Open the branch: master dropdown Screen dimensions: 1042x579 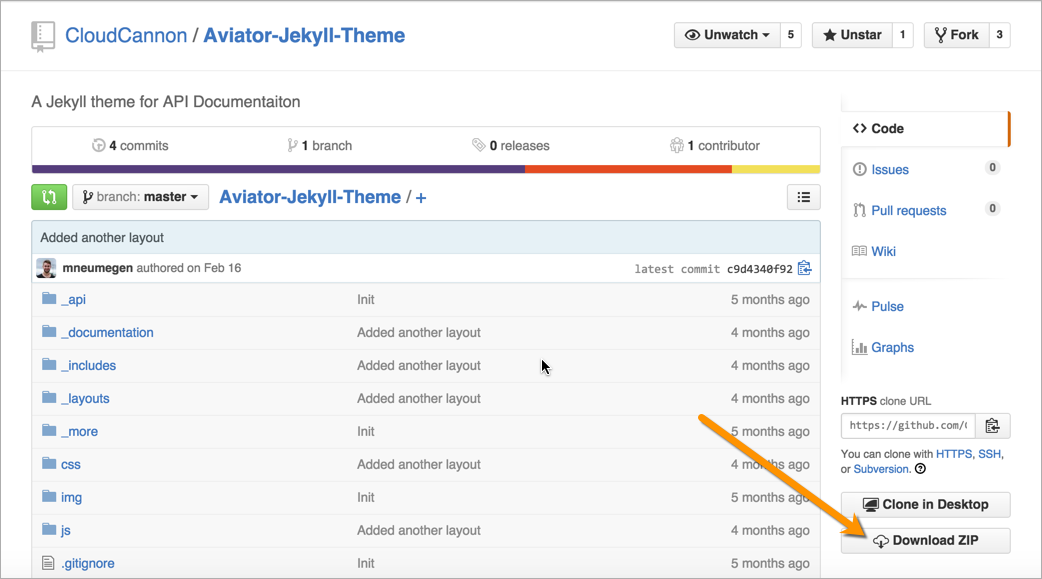(140, 197)
